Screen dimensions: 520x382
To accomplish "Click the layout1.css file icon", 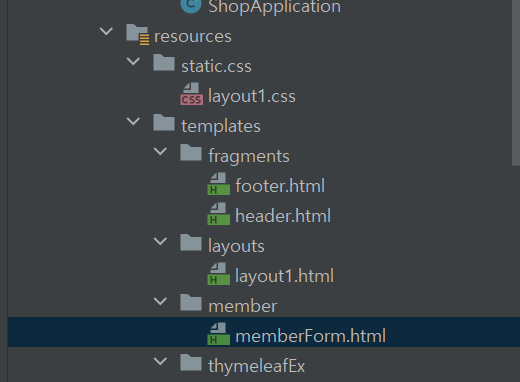I will (192, 94).
